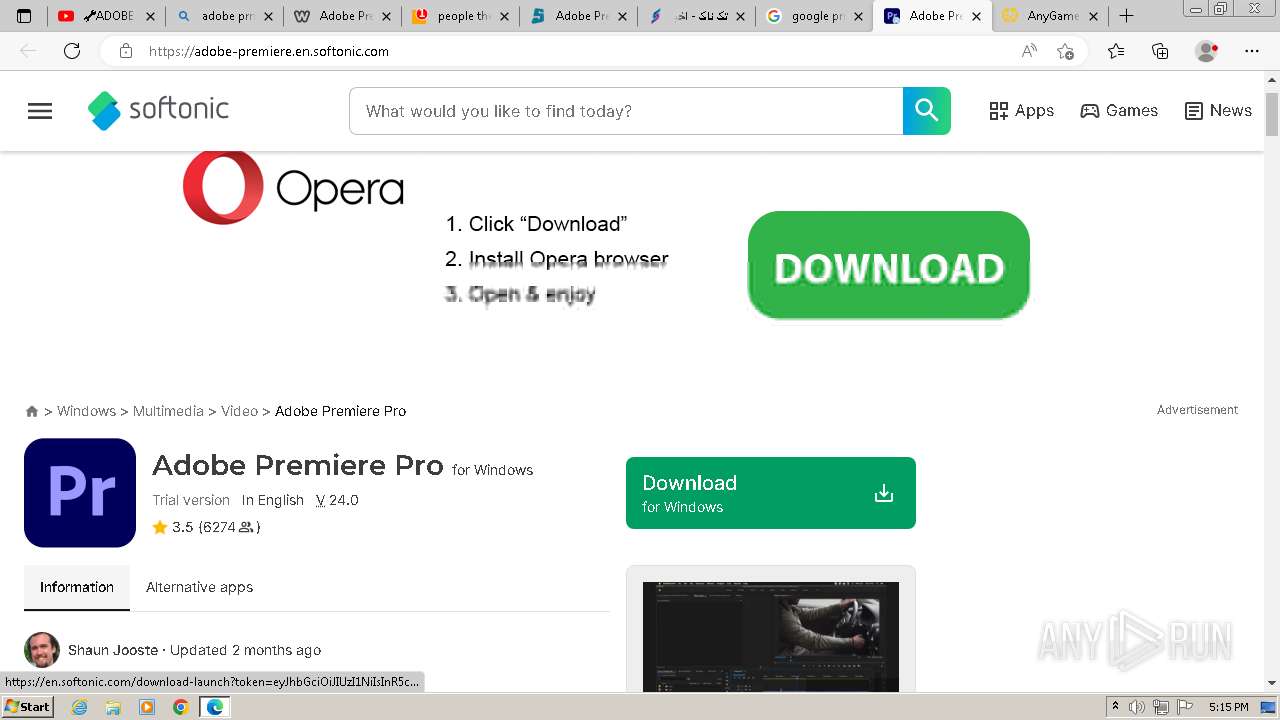
Task: Focus the 'What would you like to find today?' search box
Action: click(626, 111)
